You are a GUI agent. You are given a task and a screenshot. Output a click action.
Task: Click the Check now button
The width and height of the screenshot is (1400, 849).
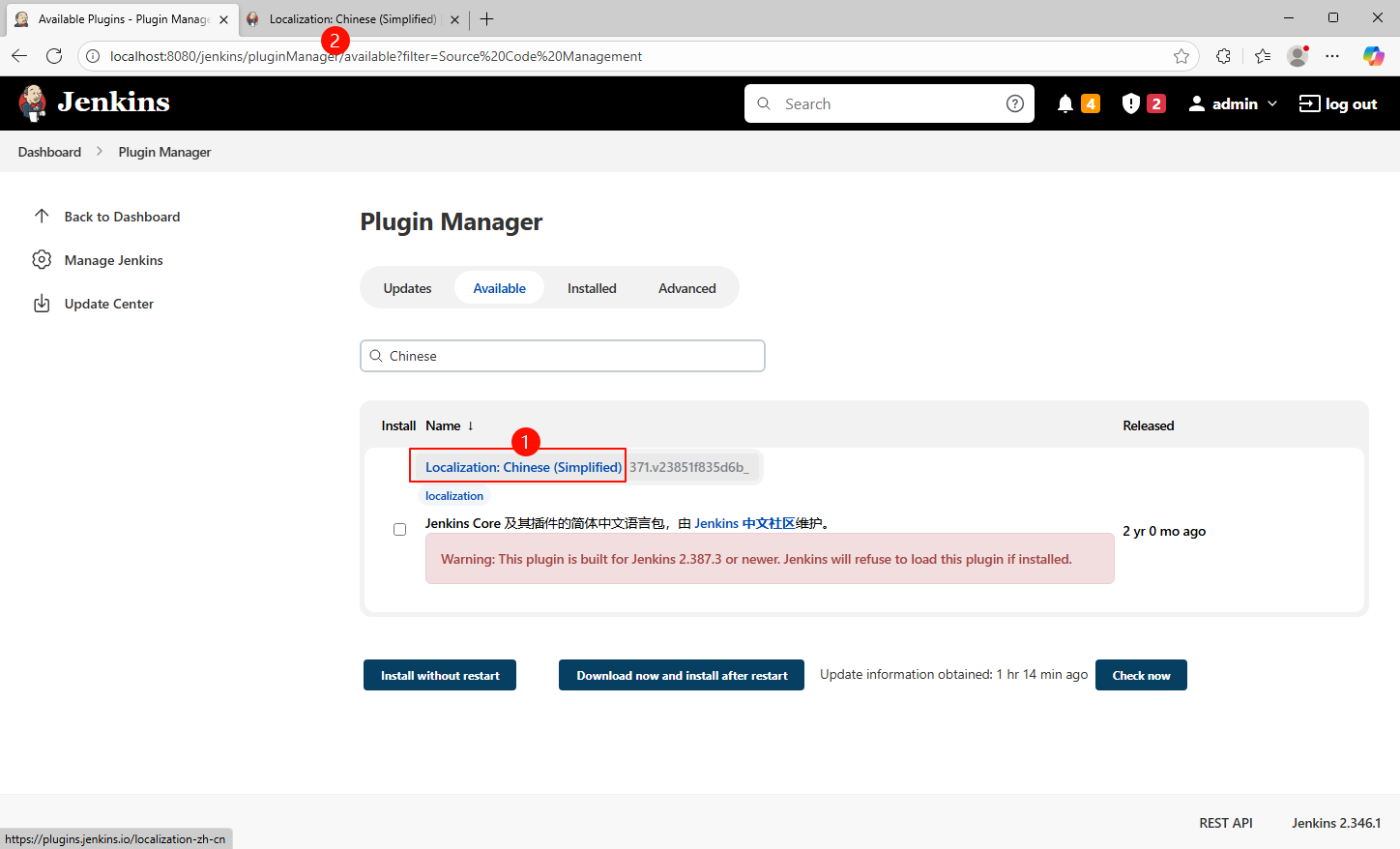[x=1141, y=675]
